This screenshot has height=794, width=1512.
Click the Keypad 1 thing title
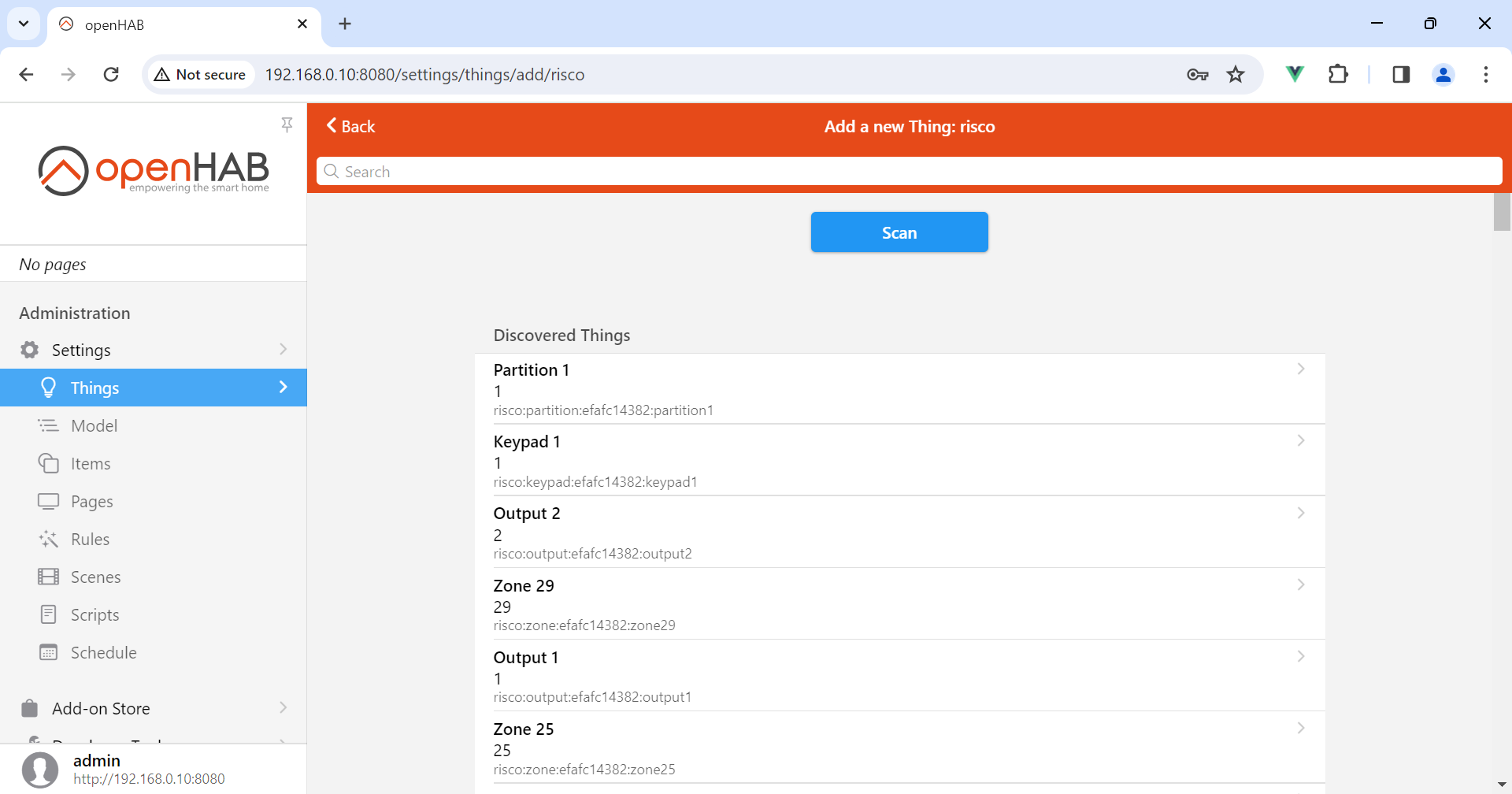527,441
